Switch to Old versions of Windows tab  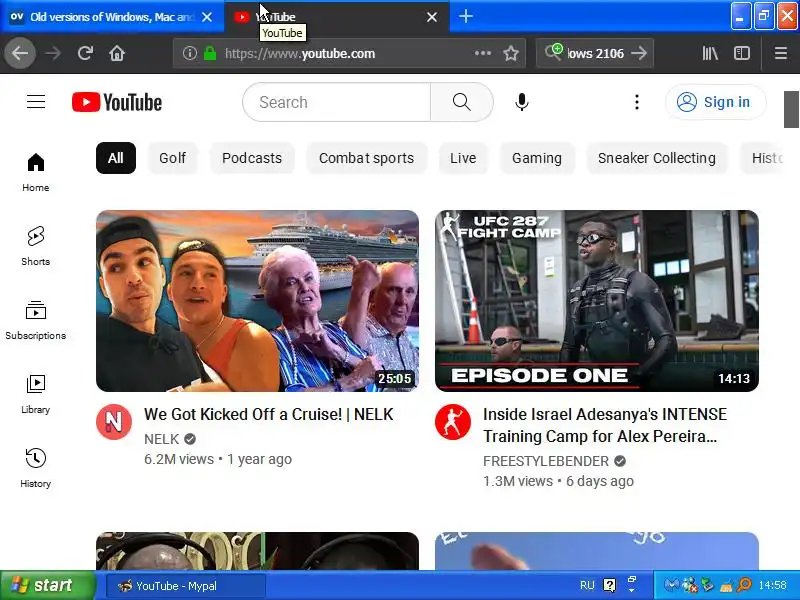(x=112, y=17)
